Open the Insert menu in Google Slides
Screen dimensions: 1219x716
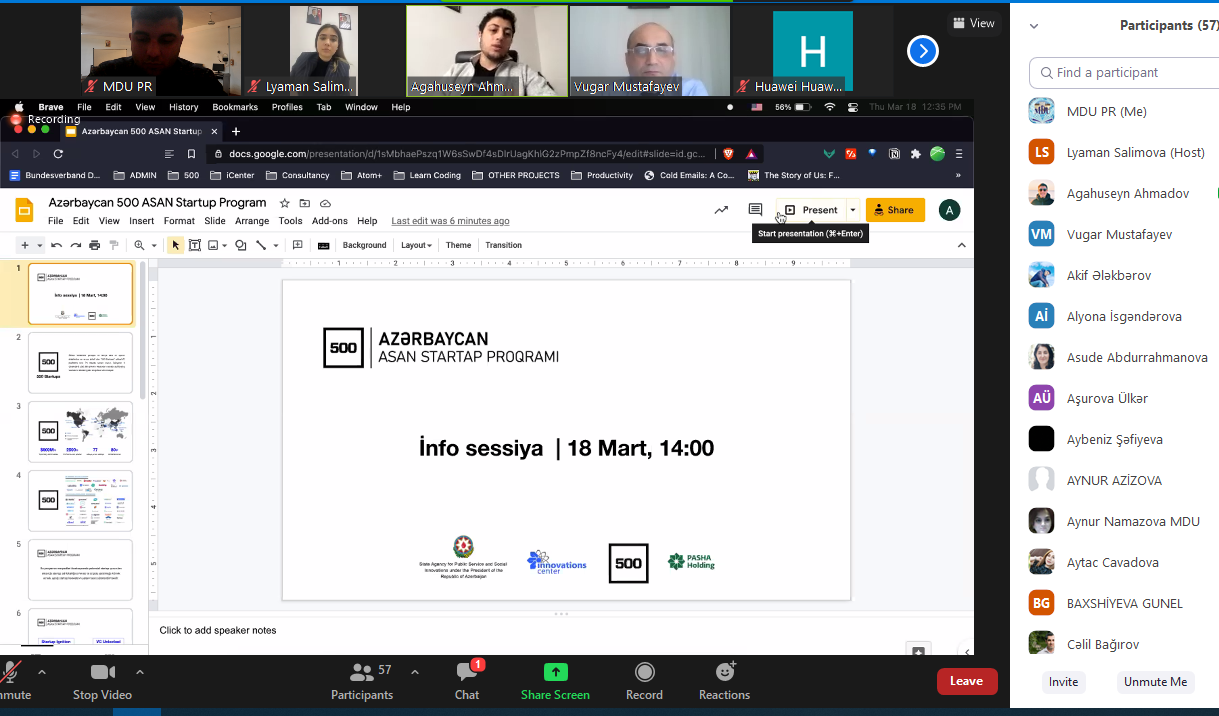pyautogui.click(x=142, y=221)
